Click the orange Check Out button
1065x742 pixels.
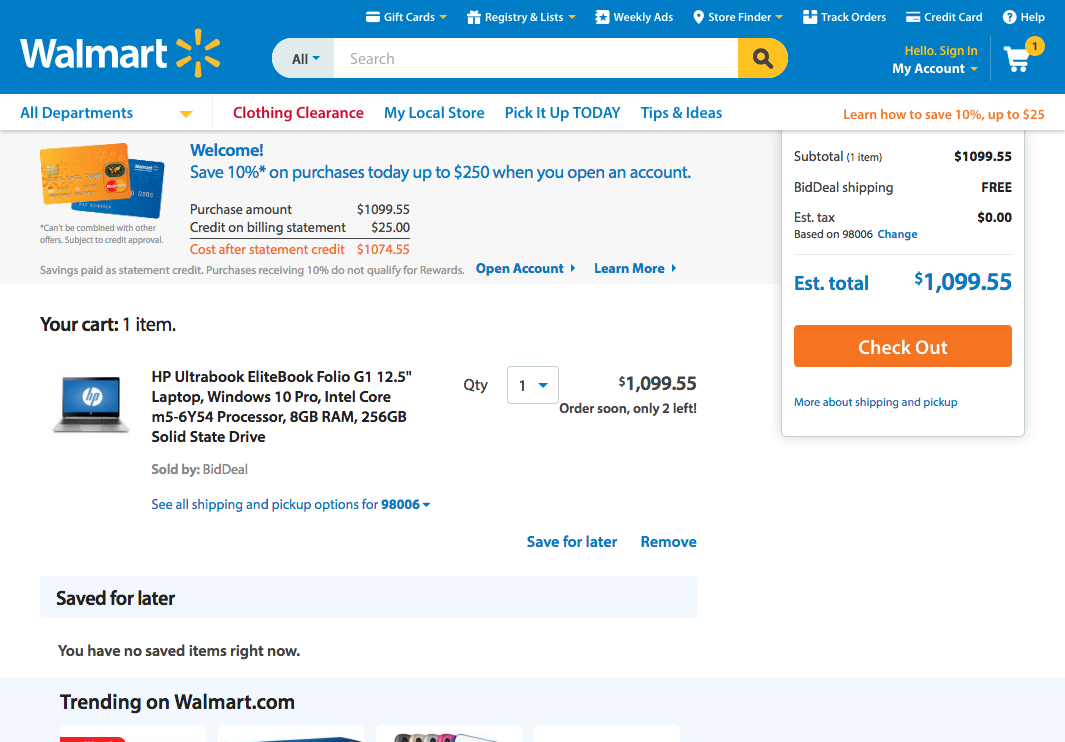(903, 347)
